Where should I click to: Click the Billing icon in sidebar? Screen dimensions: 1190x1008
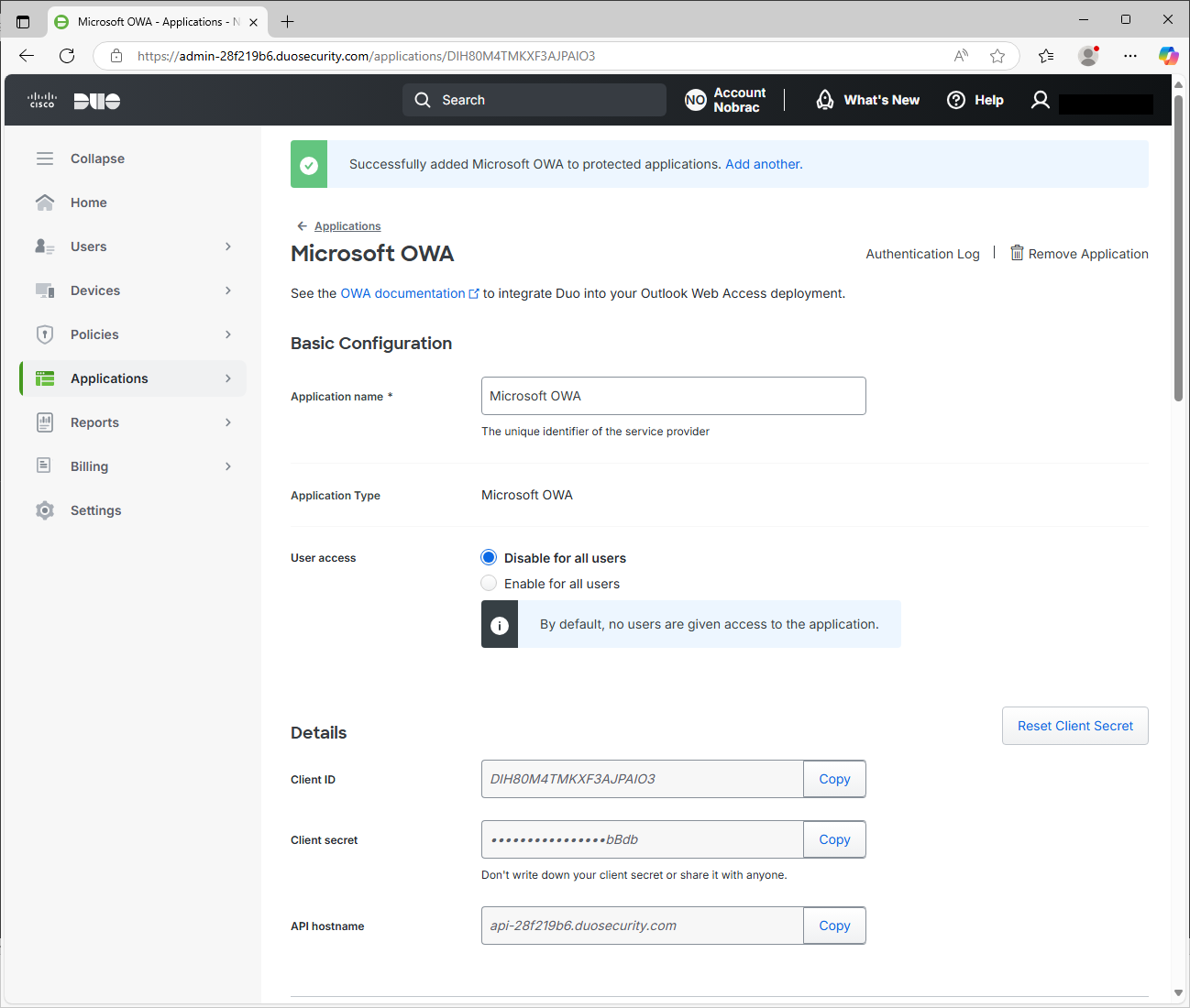point(44,466)
